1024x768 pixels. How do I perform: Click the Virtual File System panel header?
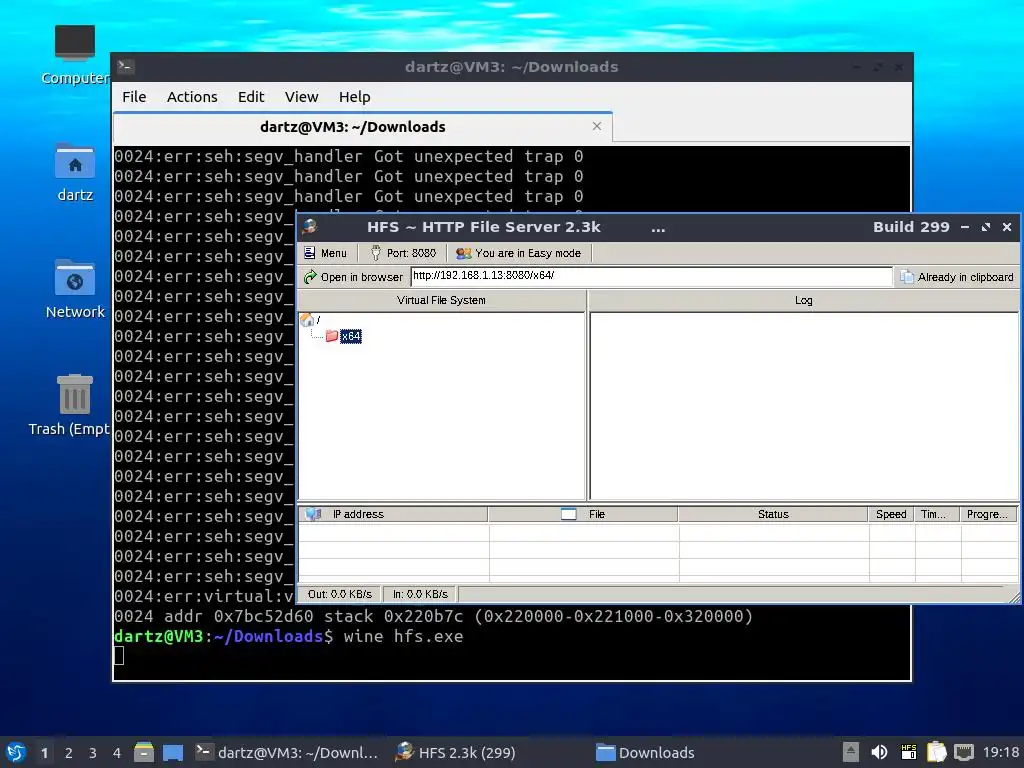coord(441,300)
